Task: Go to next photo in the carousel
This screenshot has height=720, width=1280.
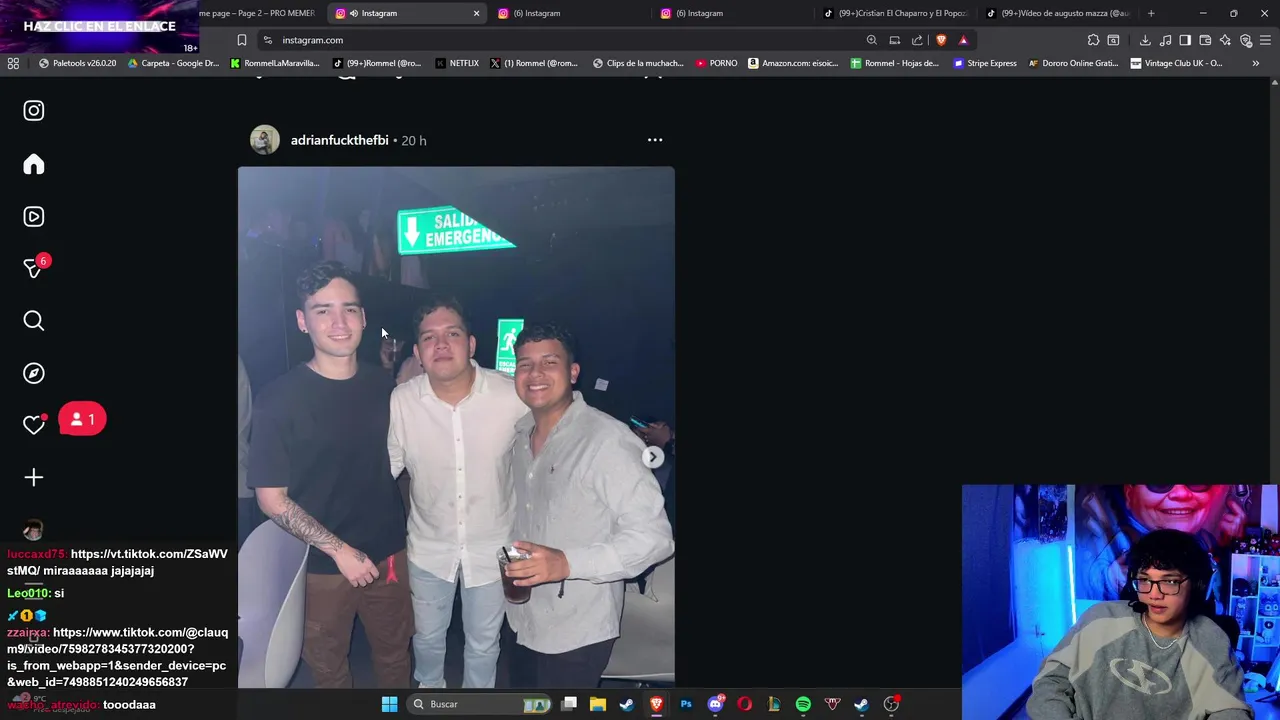Action: [x=652, y=457]
